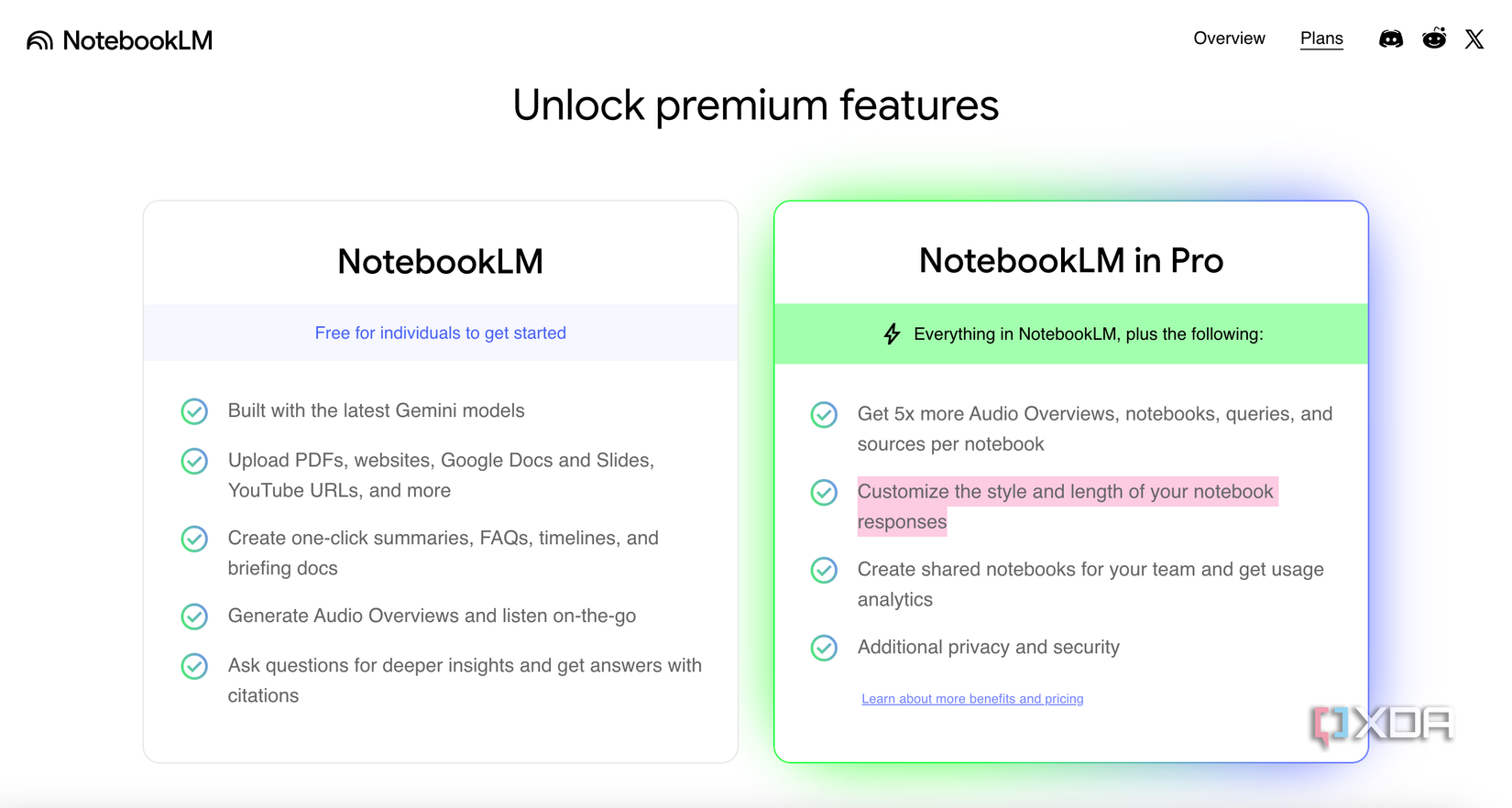
Task: Go to the Overview page
Action: [1229, 38]
